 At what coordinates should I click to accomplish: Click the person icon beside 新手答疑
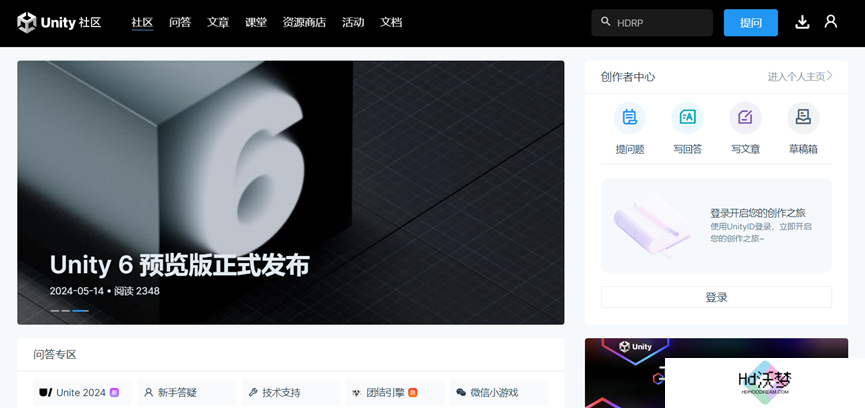tap(148, 393)
